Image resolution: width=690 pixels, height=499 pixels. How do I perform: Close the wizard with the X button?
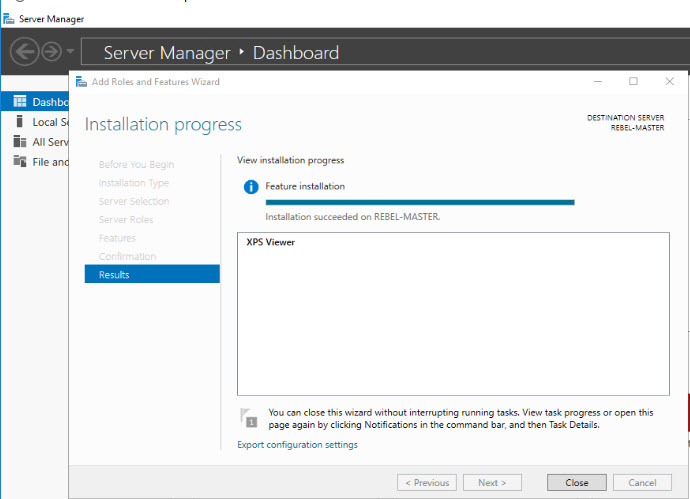click(669, 81)
